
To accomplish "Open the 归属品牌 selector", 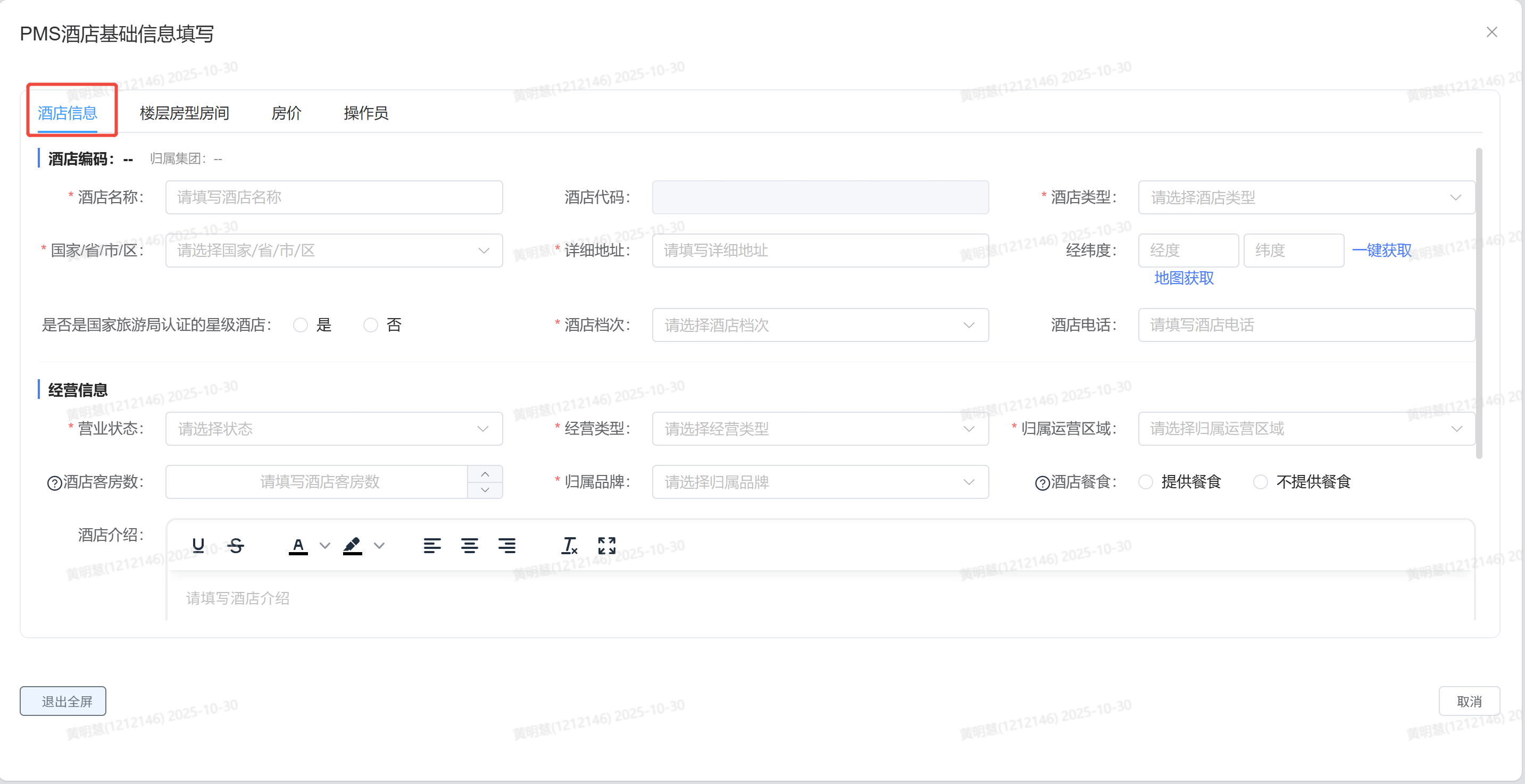I will tap(820, 482).
